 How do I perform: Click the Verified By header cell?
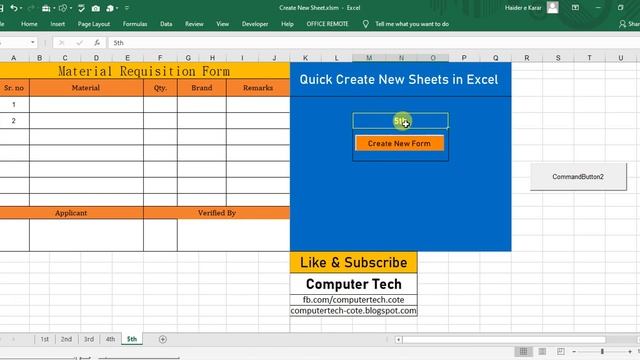217,213
